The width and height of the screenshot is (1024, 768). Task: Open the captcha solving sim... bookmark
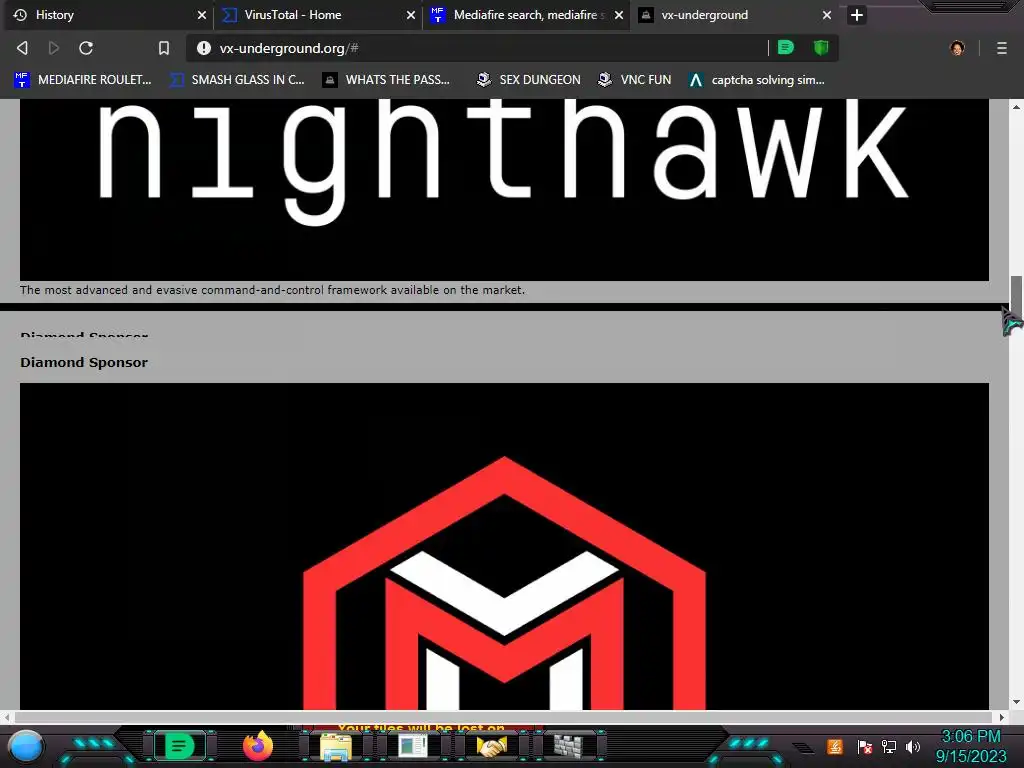(x=757, y=80)
